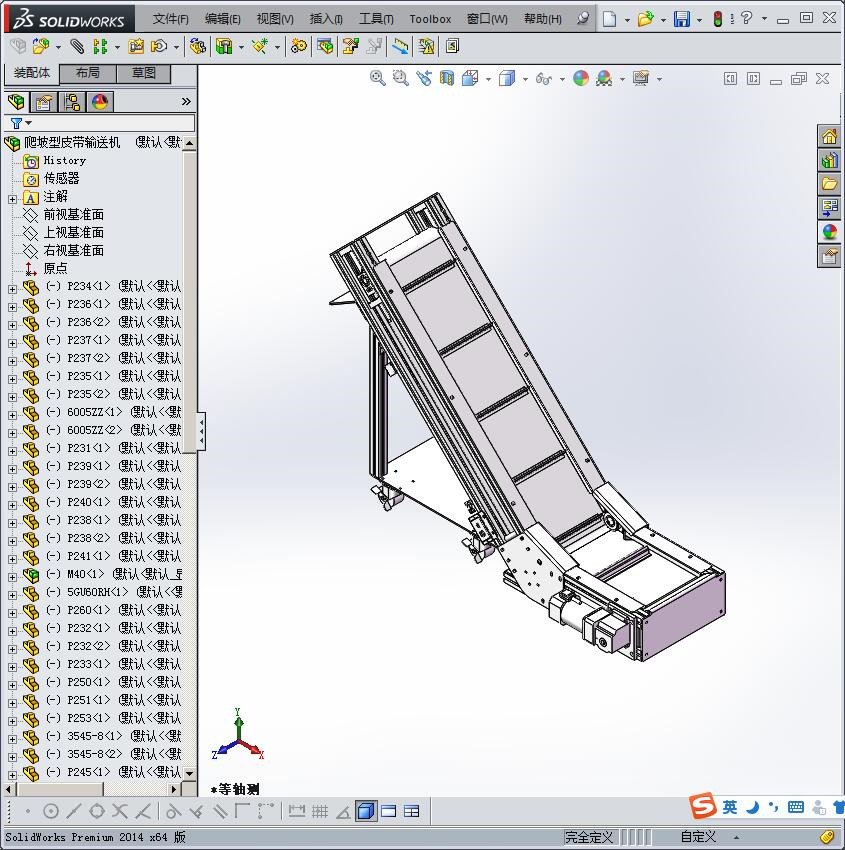
Task: Switch to the 布局 tab
Action: tap(88, 73)
